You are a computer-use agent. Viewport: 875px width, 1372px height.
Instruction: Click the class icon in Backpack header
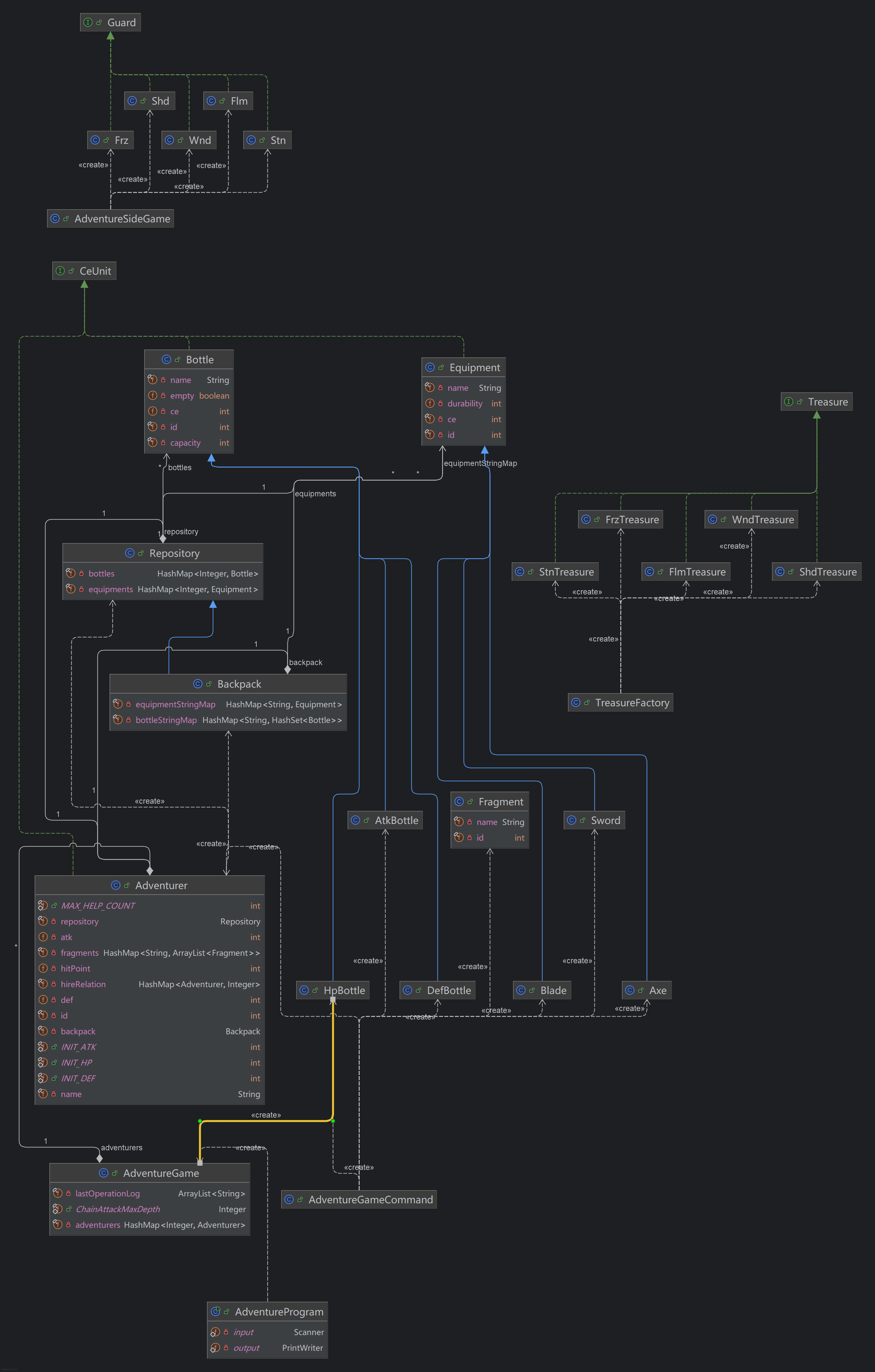coord(198,684)
